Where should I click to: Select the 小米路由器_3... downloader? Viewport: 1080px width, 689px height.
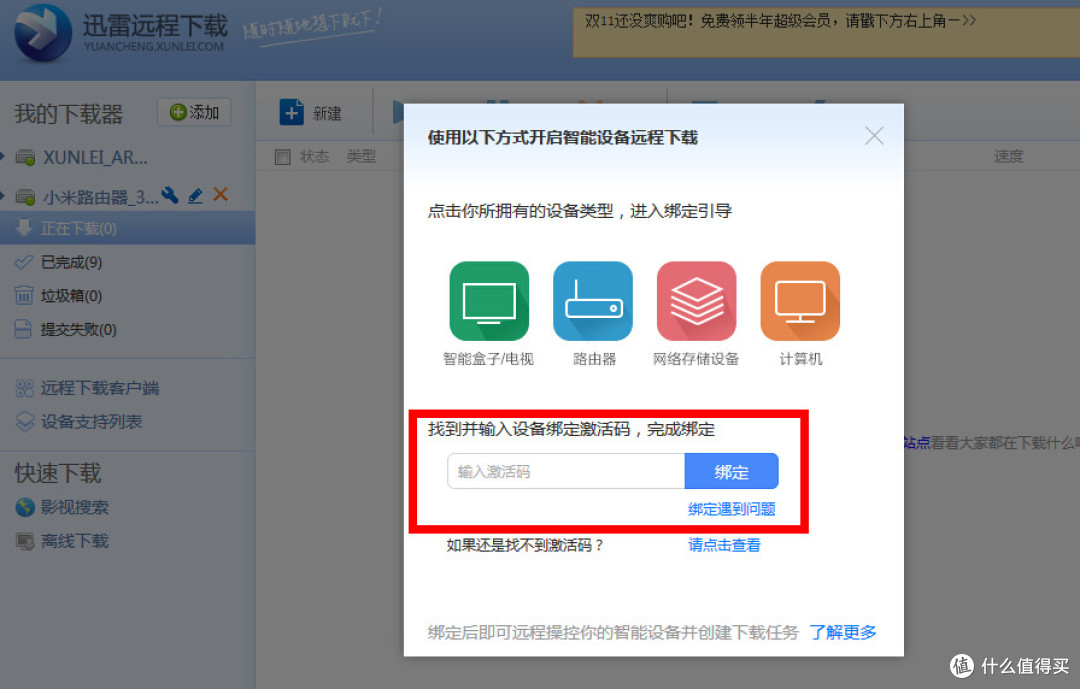pos(101,197)
